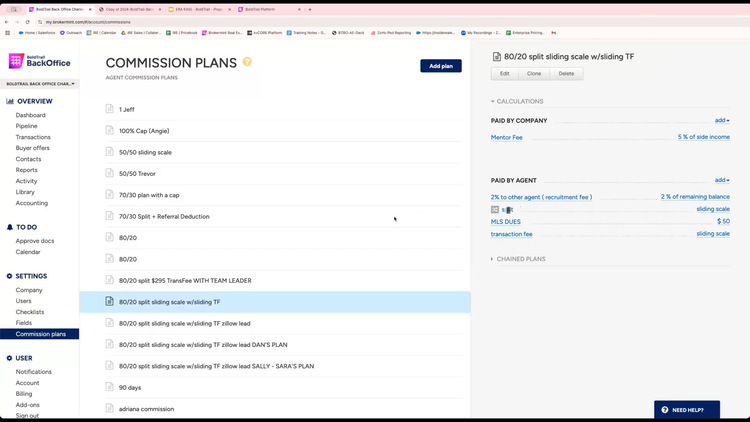Viewport: 750px width, 422px height.
Task: Open Notifications under User
Action: 33,372
